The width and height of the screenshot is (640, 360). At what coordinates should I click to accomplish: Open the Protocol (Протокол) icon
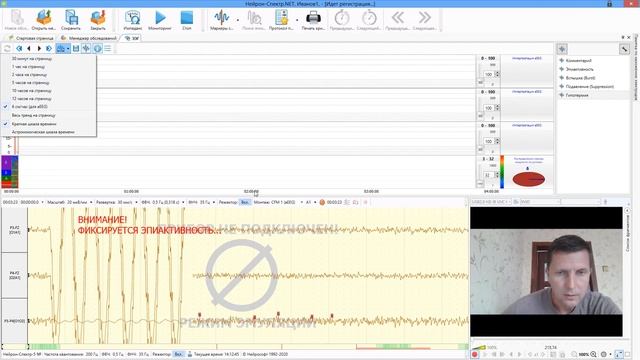(x=281, y=18)
